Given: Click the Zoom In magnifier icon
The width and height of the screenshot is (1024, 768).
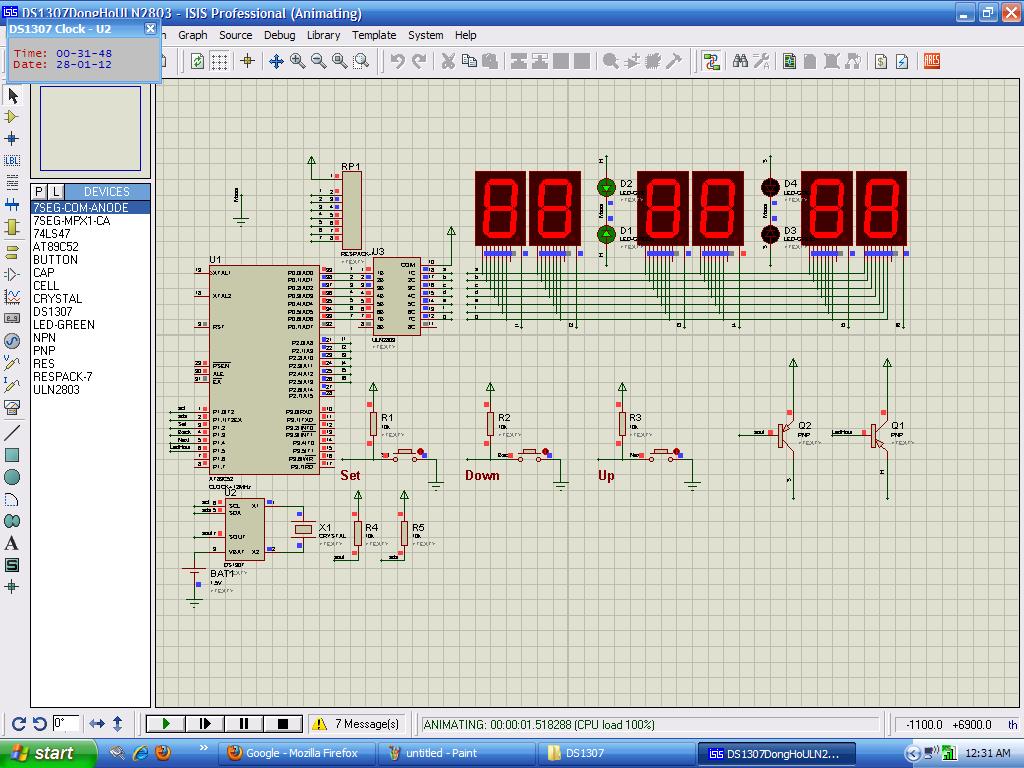Looking at the screenshot, I should [298, 61].
